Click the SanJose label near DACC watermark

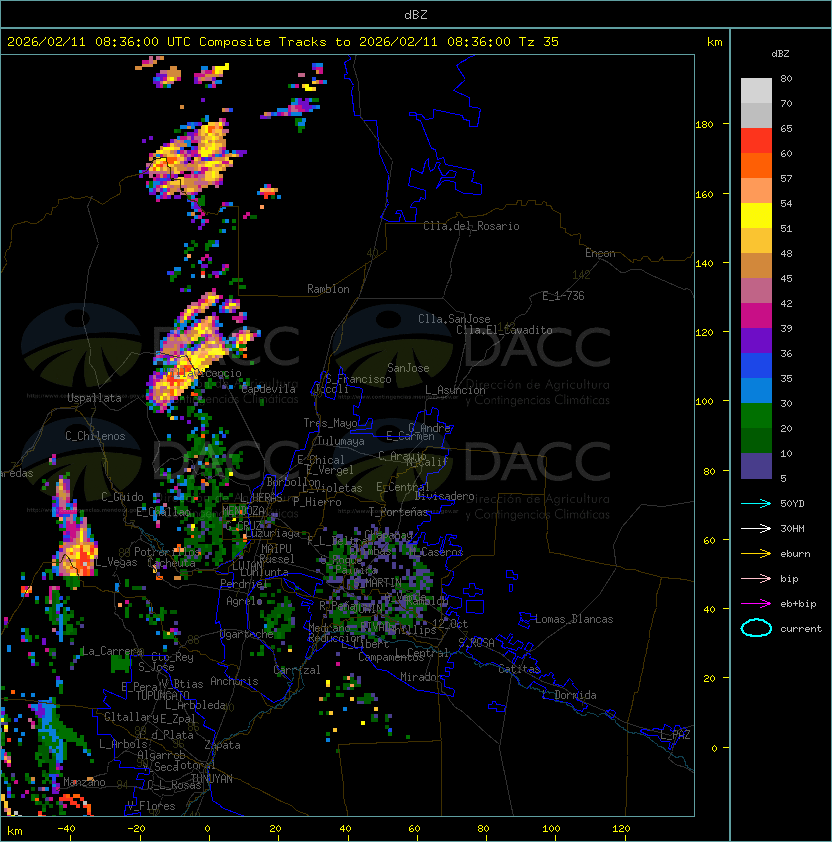pyautogui.click(x=408, y=368)
